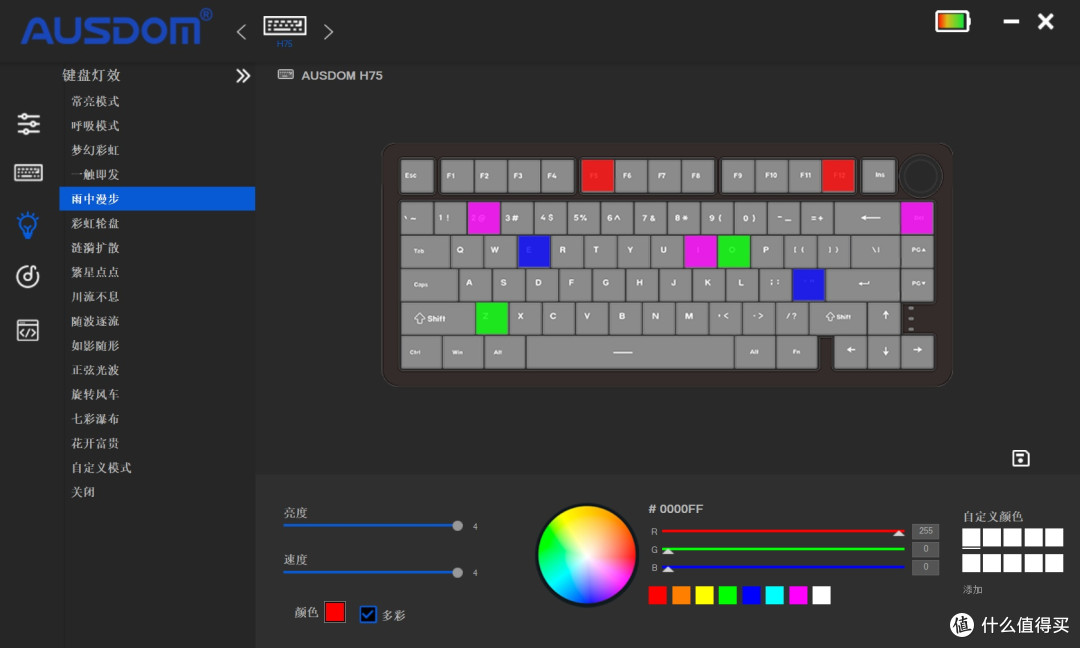1080x648 pixels.
Task: Click the blue B channel slider
Action: (x=783, y=567)
